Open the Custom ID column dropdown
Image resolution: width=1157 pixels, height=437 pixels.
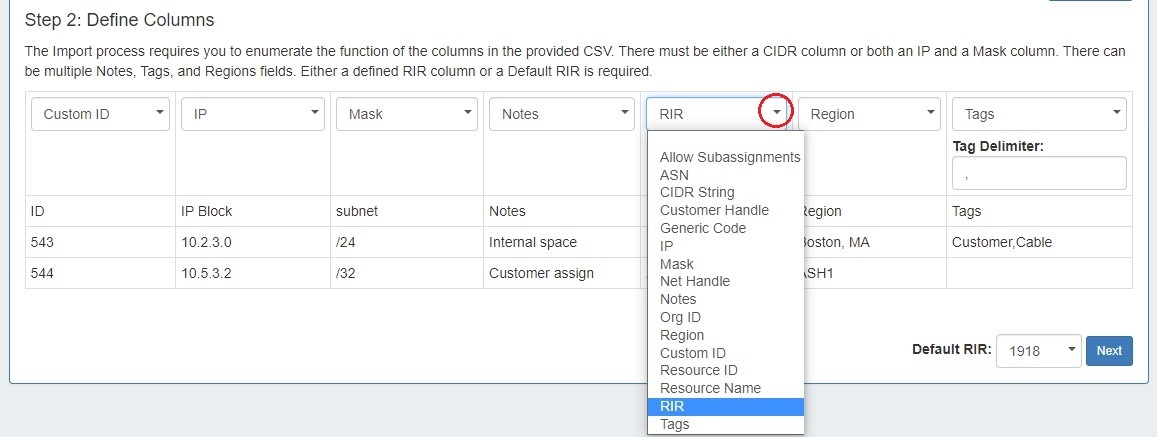click(100, 114)
